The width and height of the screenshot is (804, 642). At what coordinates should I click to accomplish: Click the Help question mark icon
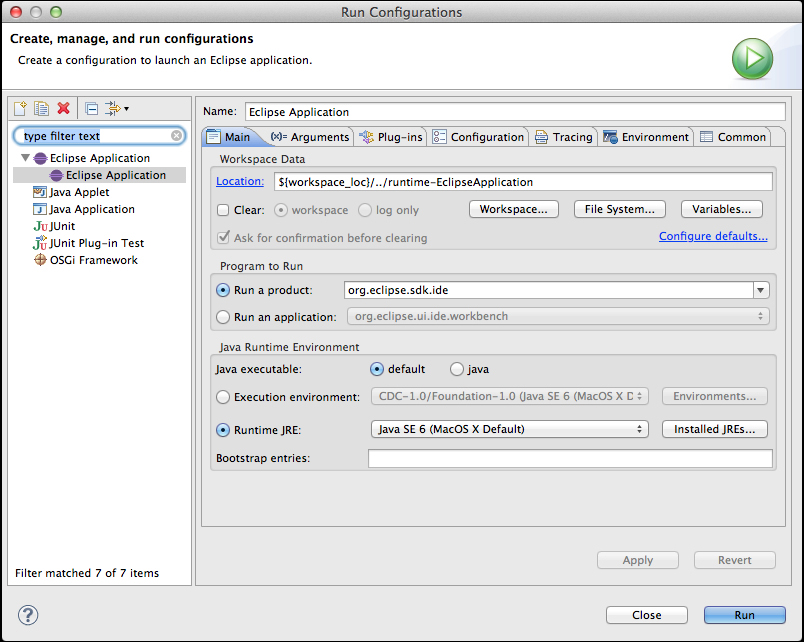[28, 615]
